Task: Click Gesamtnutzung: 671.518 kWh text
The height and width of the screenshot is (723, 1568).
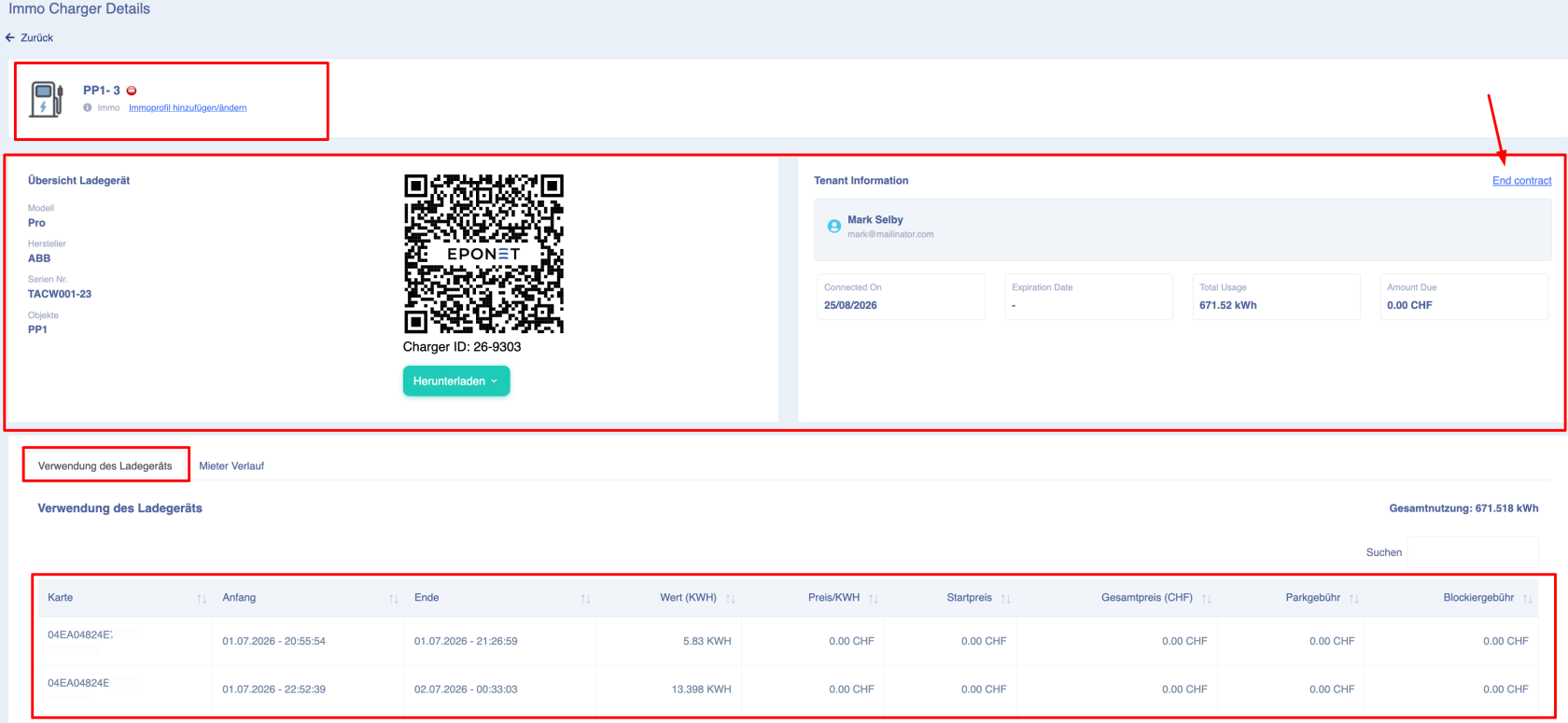Action: point(1463,508)
